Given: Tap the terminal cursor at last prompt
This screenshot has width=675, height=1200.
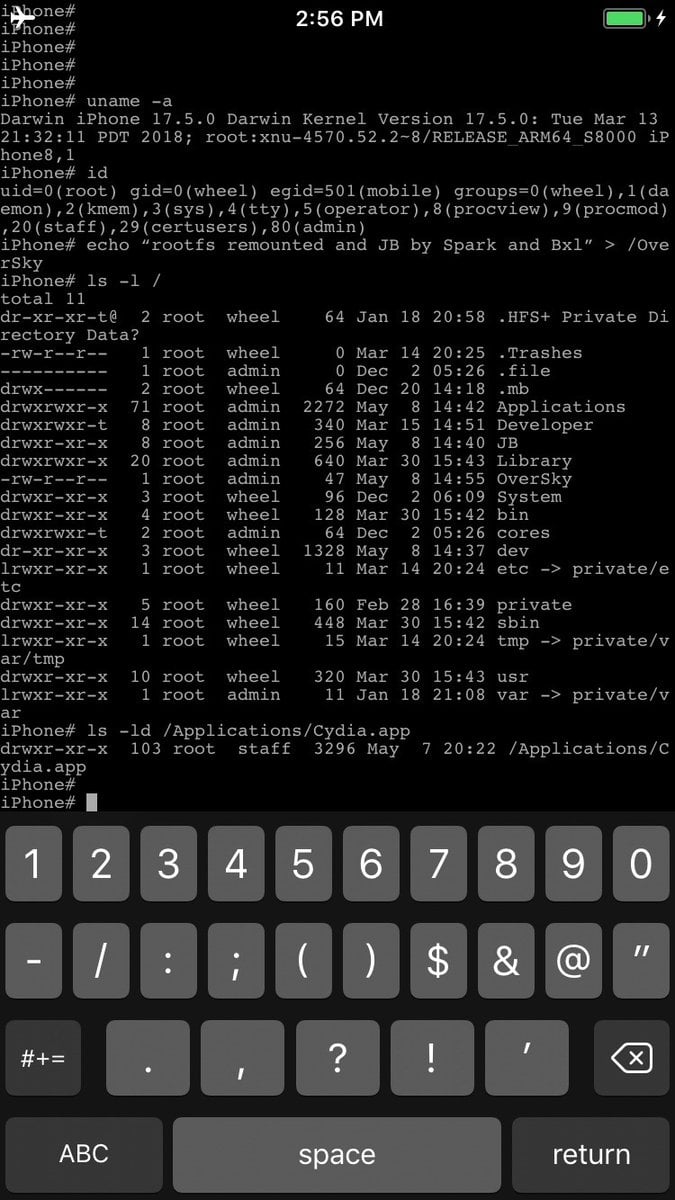Looking at the screenshot, I should pyautogui.click(x=92, y=802).
